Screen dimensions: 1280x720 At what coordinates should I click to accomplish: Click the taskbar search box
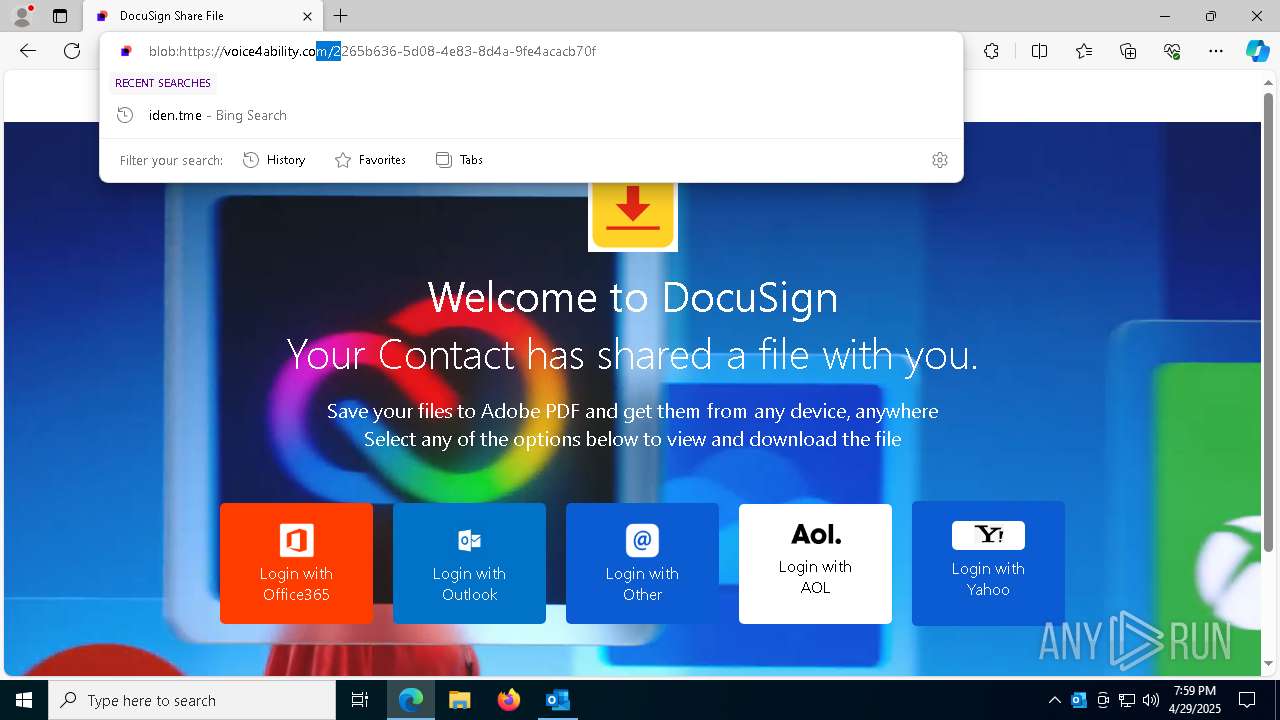(x=192, y=700)
